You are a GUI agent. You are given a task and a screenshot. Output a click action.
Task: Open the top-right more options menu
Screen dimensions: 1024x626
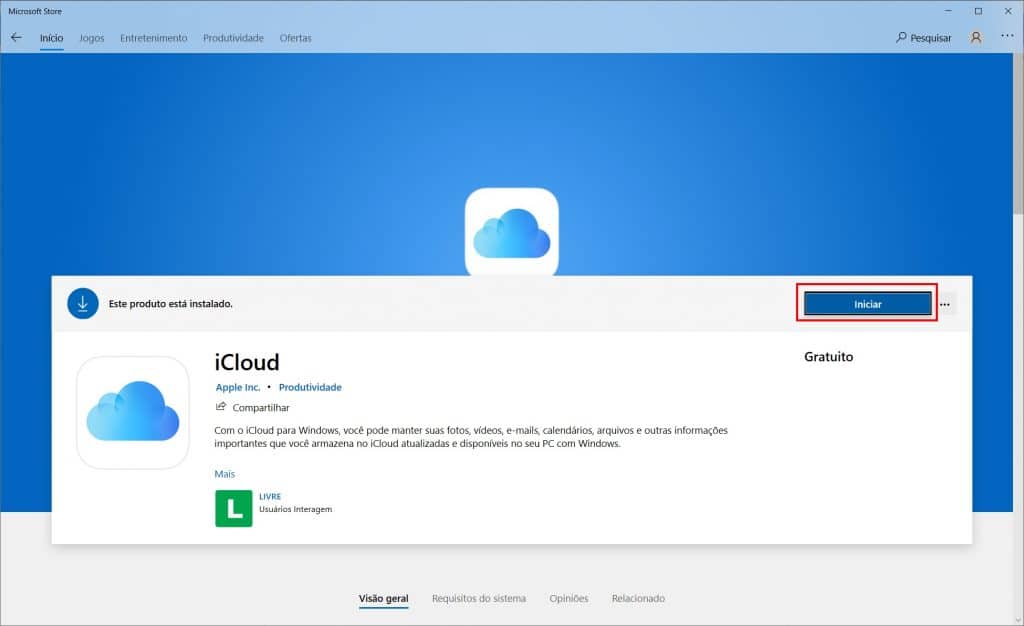(x=1007, y=36)
